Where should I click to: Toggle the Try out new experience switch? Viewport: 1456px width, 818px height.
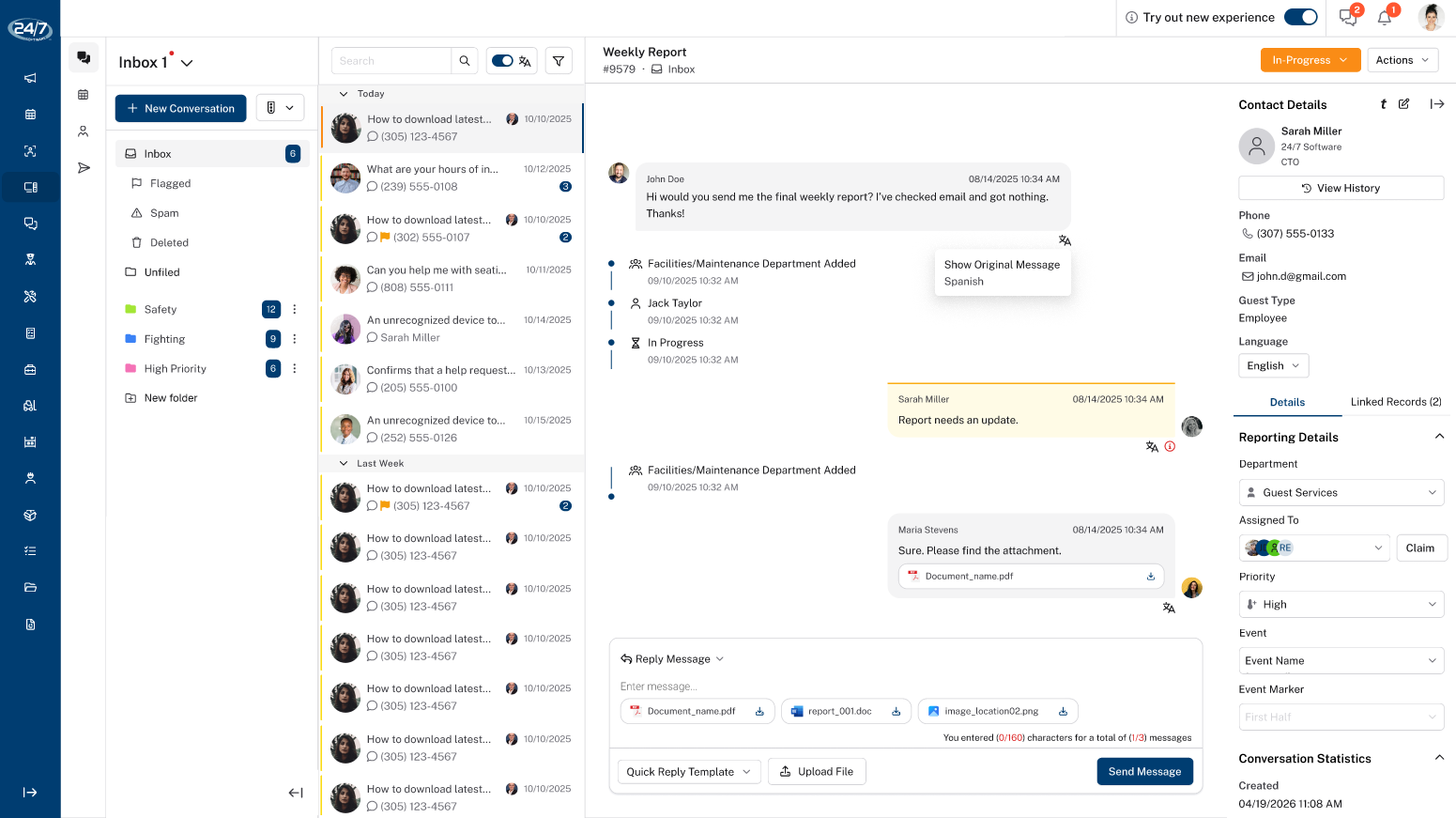coord(1300,17)
